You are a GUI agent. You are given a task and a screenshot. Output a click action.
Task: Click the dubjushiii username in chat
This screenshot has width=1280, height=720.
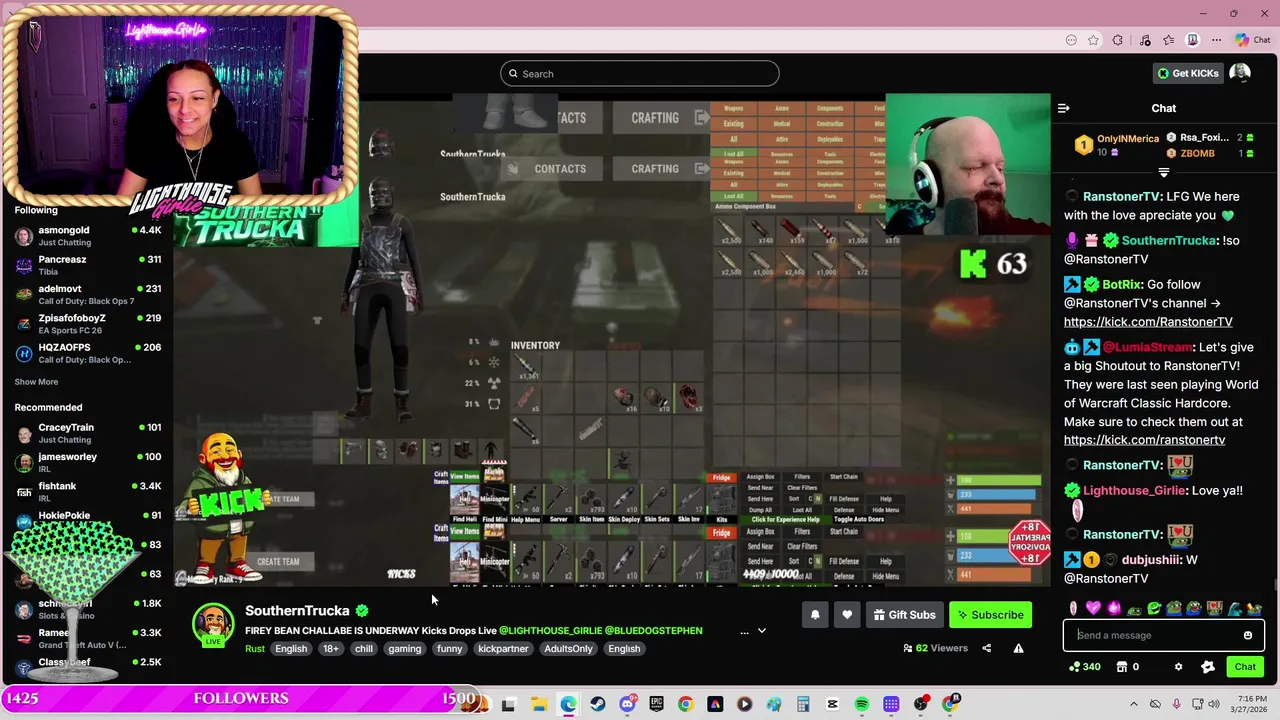pyautogui.click(x=1152, y=560)
